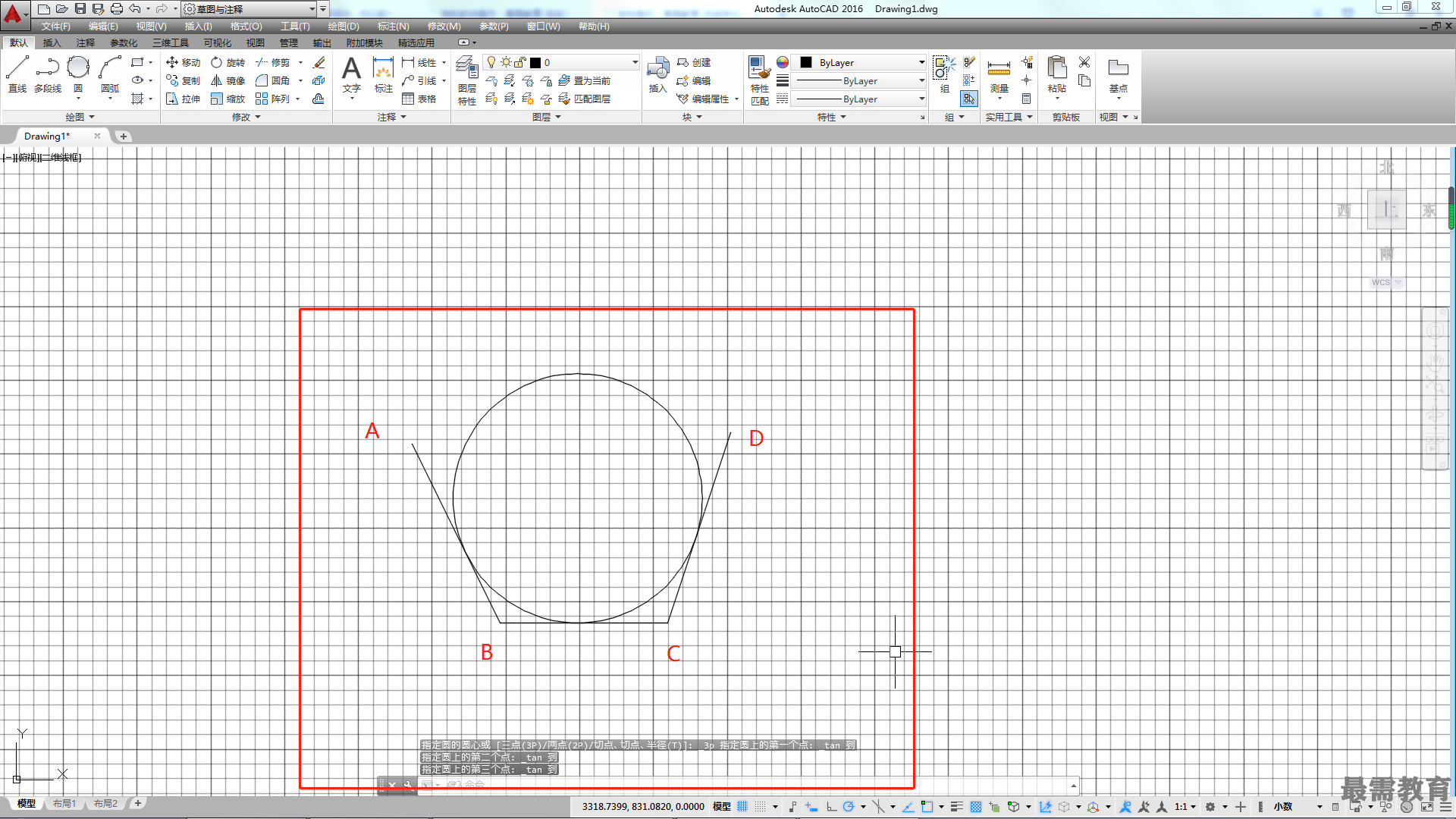Open a new drawing tab with plus
This screenshot has width=1456, height=819.
pyautogui.click(x=123, y=136)
